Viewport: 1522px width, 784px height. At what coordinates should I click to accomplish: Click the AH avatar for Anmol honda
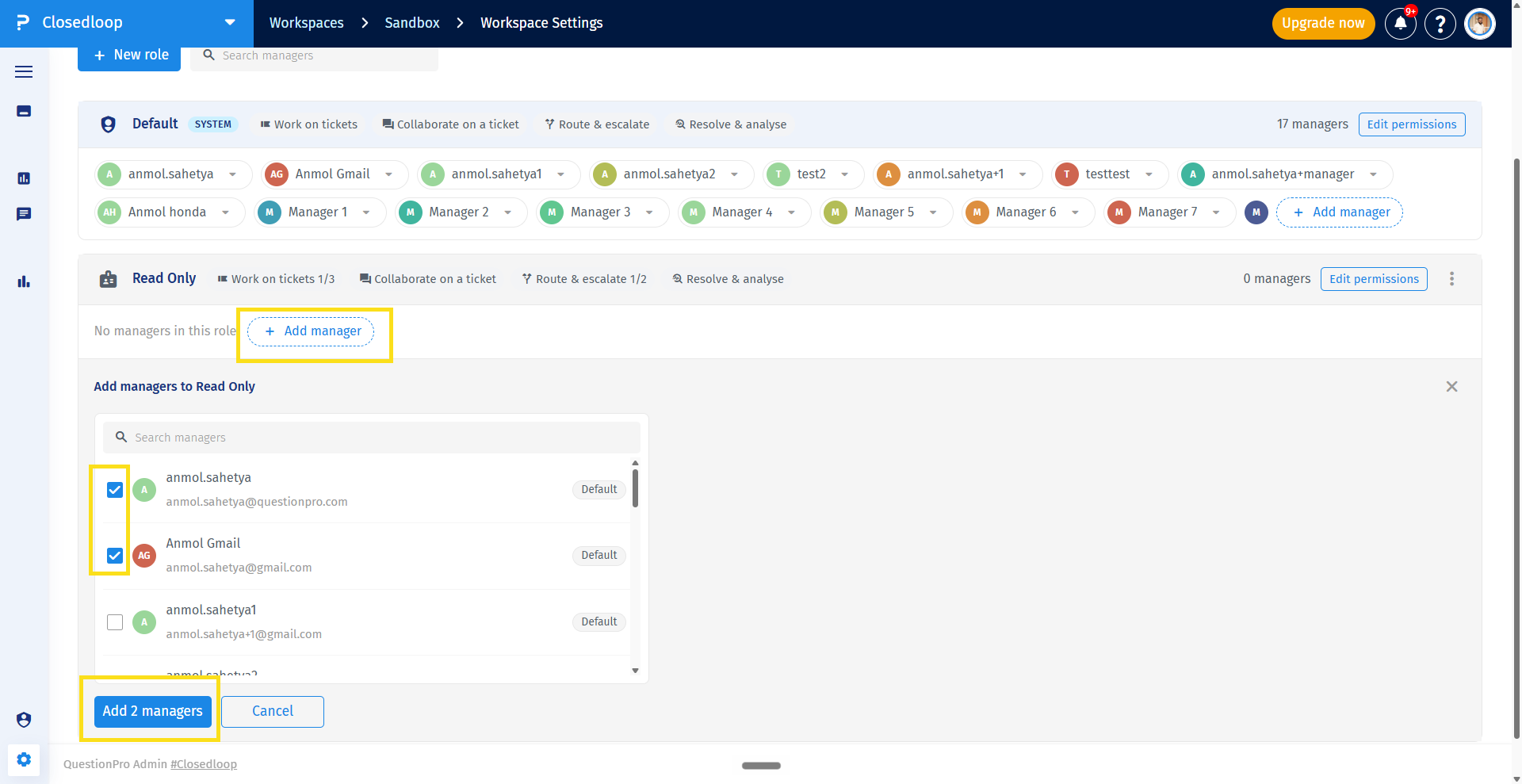109,212
